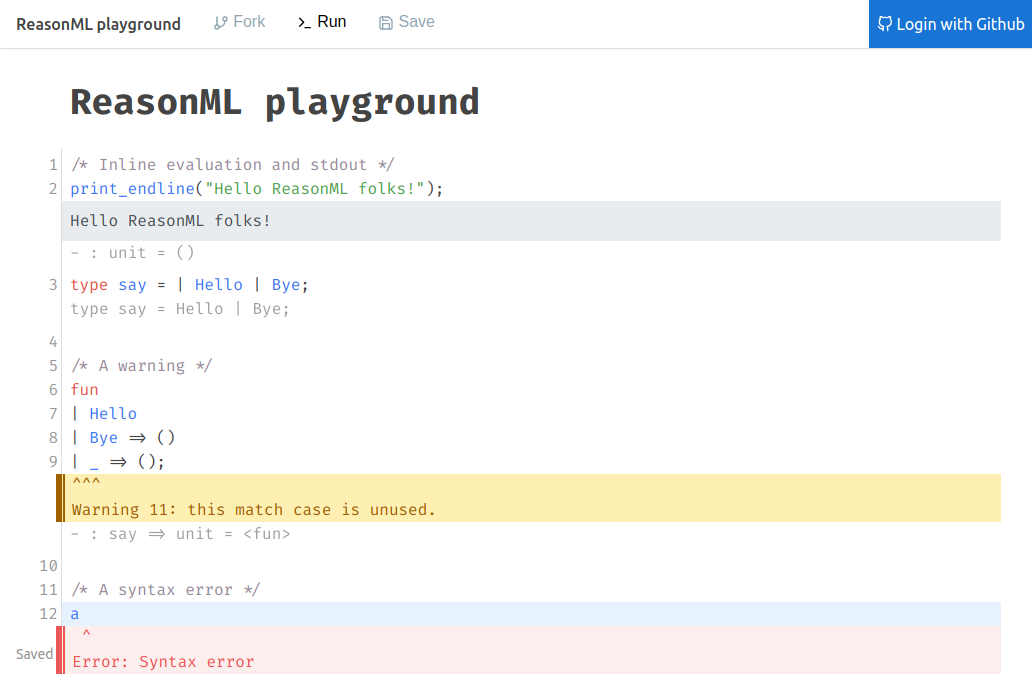Screen dimensions: 1032x675
Task: Click 'type say = | Hello | Bye;' line
Action: tap(190, 285)
